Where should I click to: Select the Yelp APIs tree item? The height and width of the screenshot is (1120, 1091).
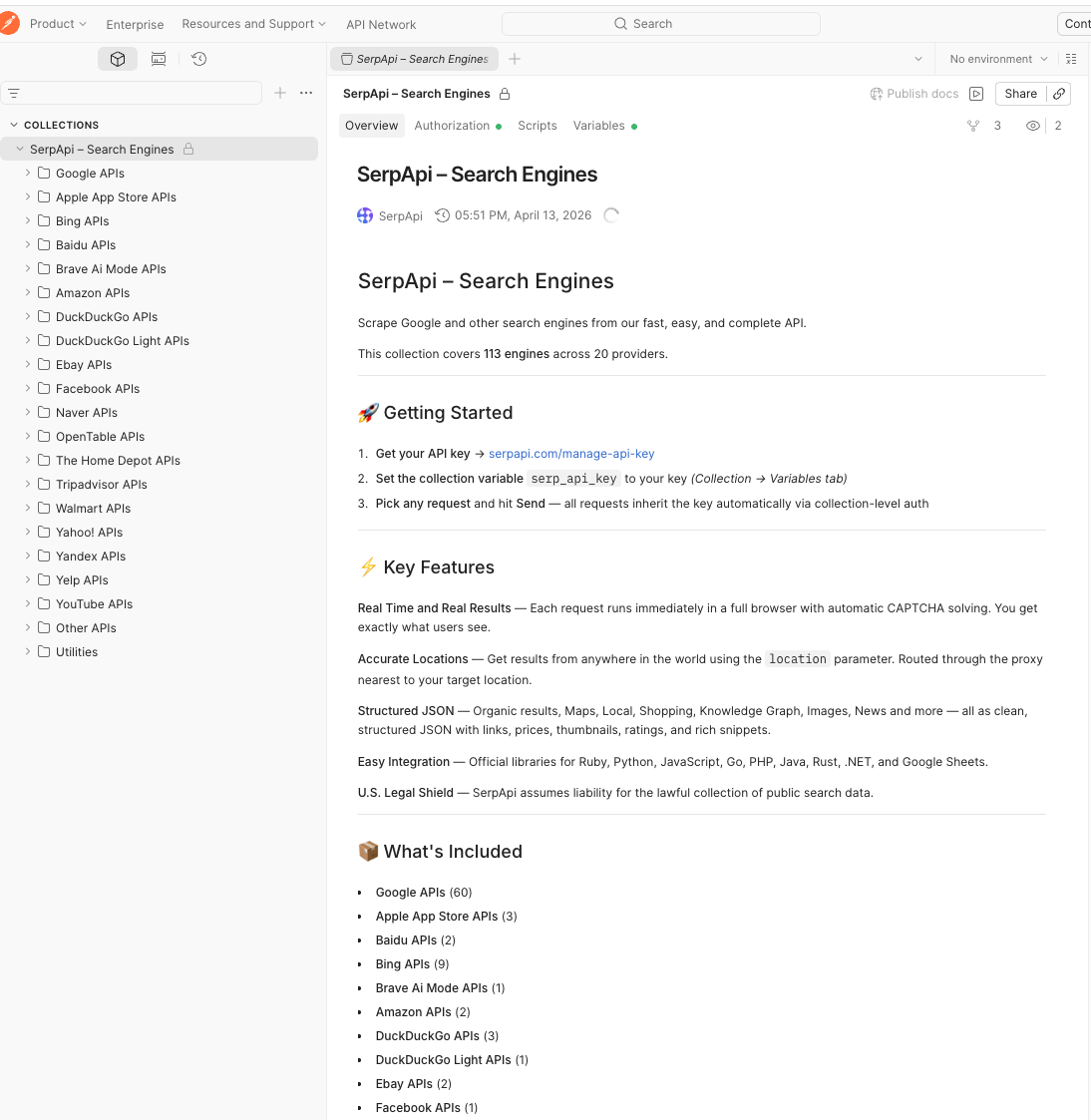[x=159, y=580]
